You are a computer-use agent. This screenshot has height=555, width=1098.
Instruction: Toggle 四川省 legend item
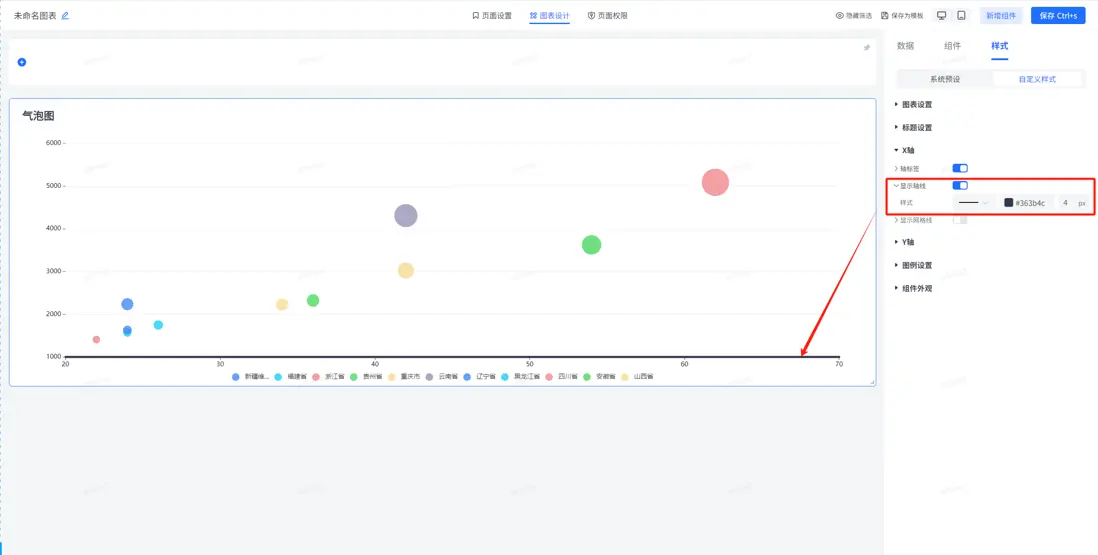tap(562, 377)
